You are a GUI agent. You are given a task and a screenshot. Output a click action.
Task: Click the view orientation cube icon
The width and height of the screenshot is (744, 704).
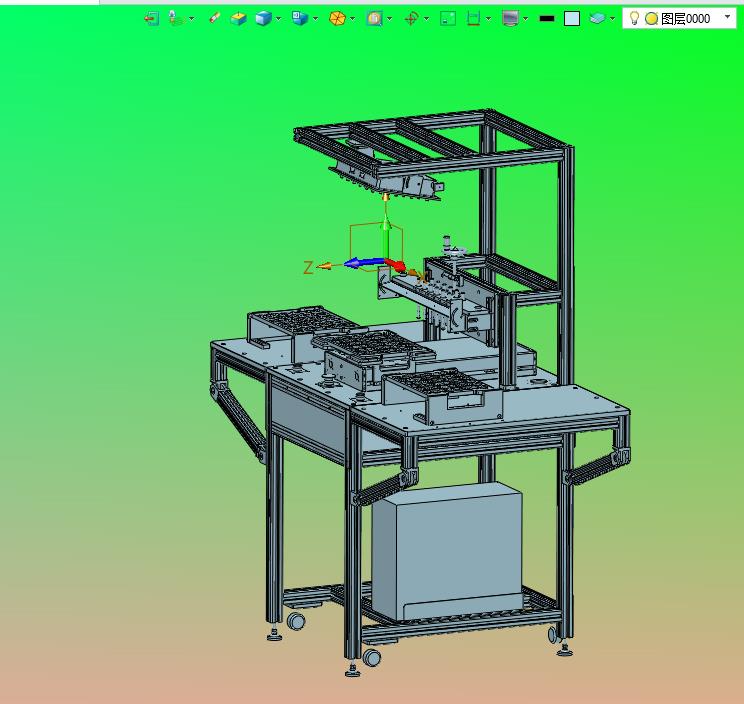tap(300, 19)
